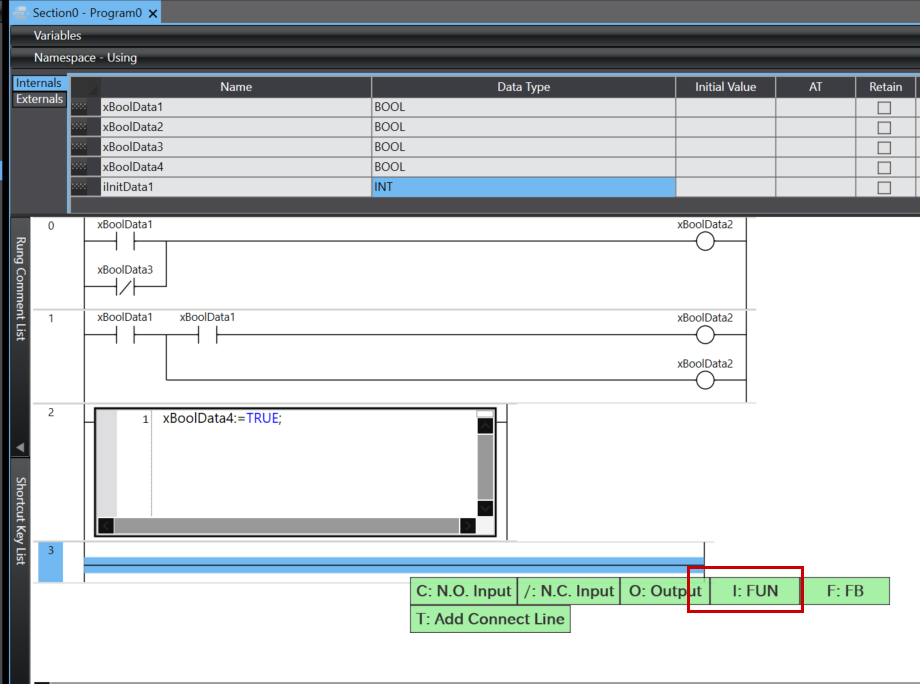Open the Shortcut Key List side tab

pyautogui.click(x=20, y=520)
